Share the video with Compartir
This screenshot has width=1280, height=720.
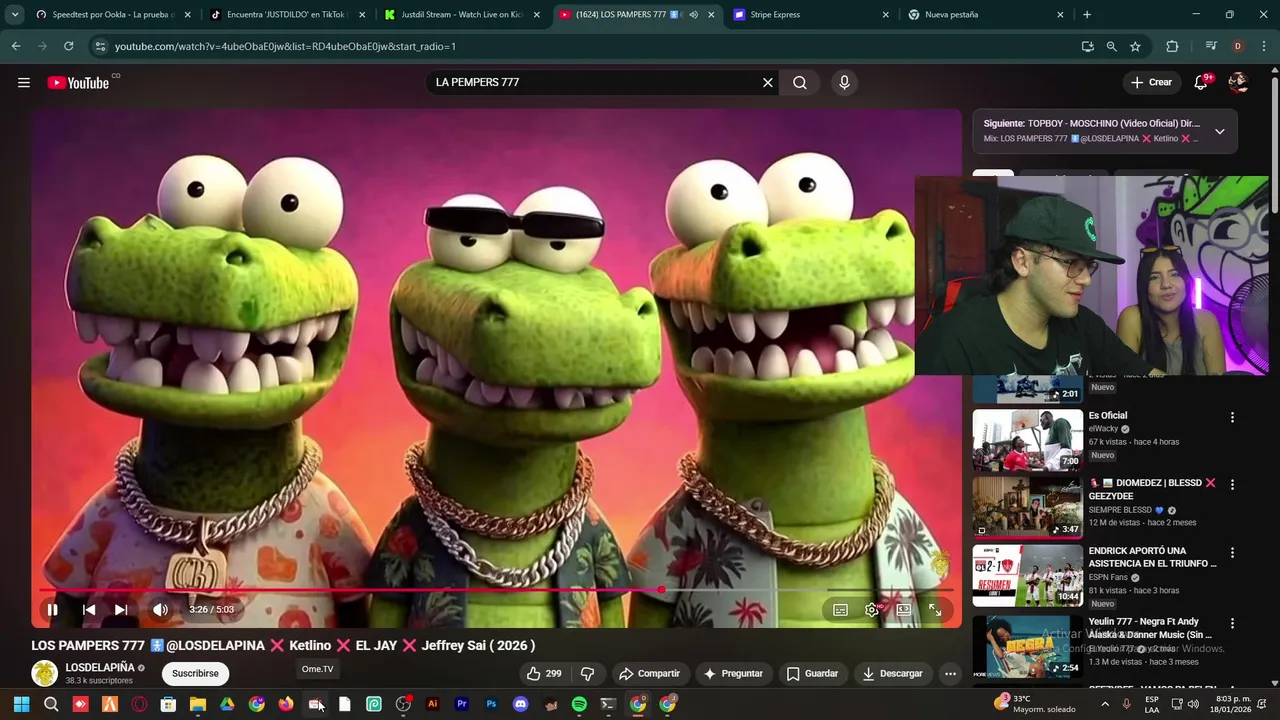(x=649, y=674)
